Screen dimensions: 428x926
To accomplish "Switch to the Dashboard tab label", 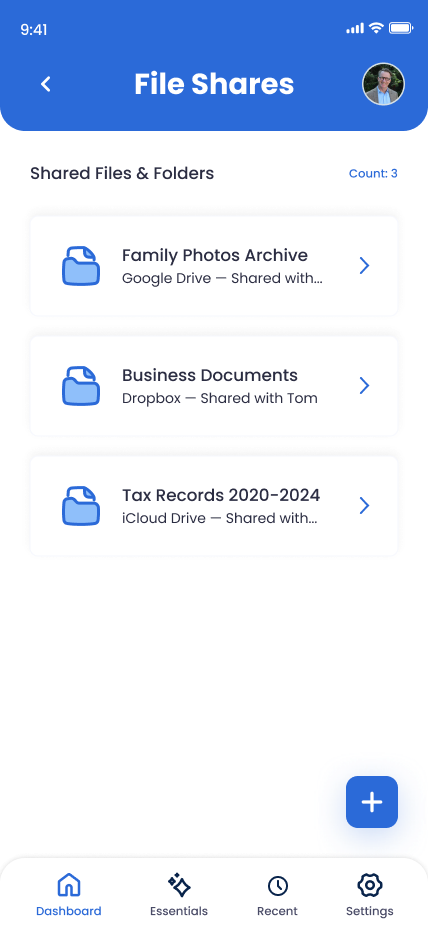I will 68,911.
